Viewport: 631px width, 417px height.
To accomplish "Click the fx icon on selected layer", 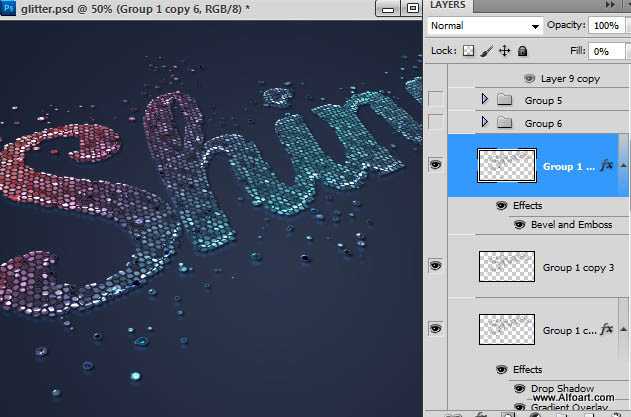I will (x=606, y=165).
